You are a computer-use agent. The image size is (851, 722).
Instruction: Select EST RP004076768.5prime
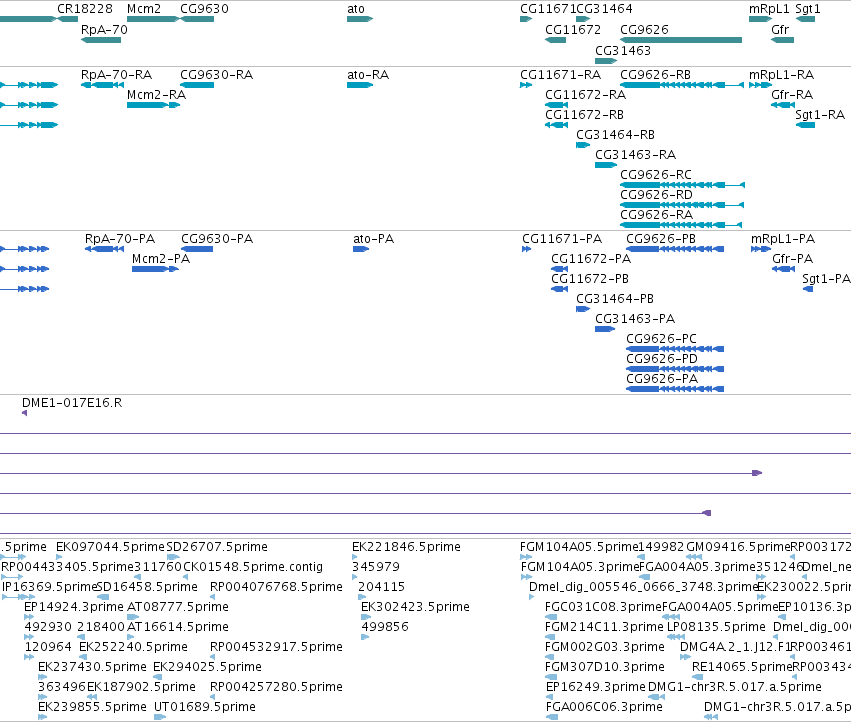point(276,587)
